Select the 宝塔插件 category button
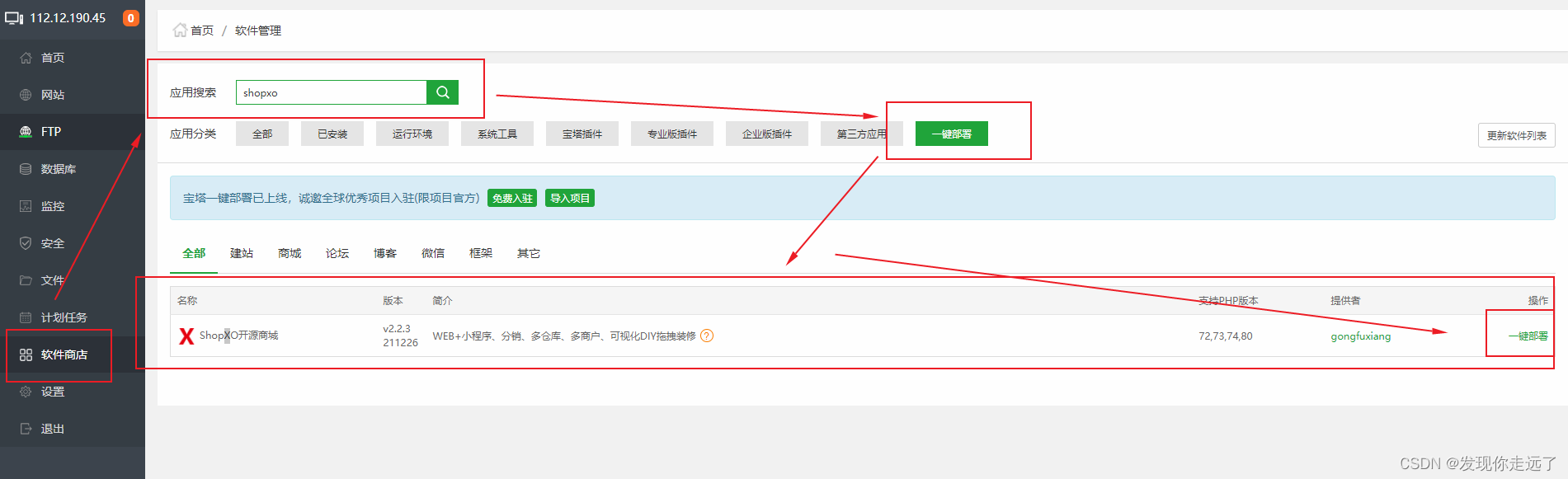This screenshot has height=479, width=1568. click(x=582, y=134)
